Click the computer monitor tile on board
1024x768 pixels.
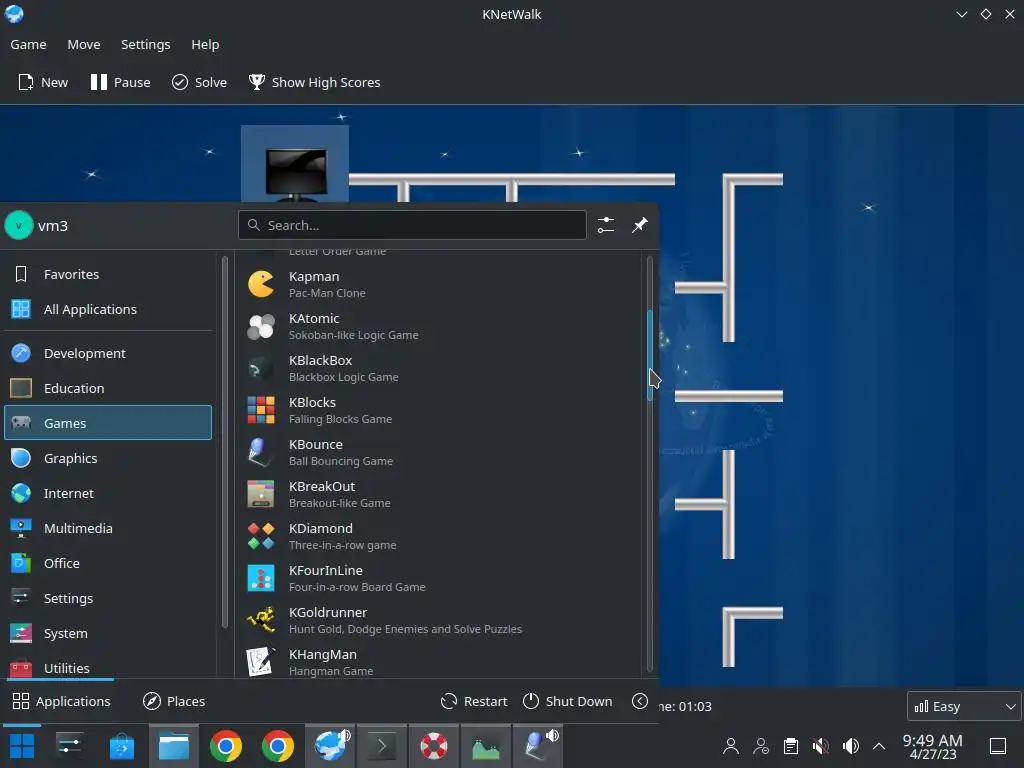(x=295, y=165)
